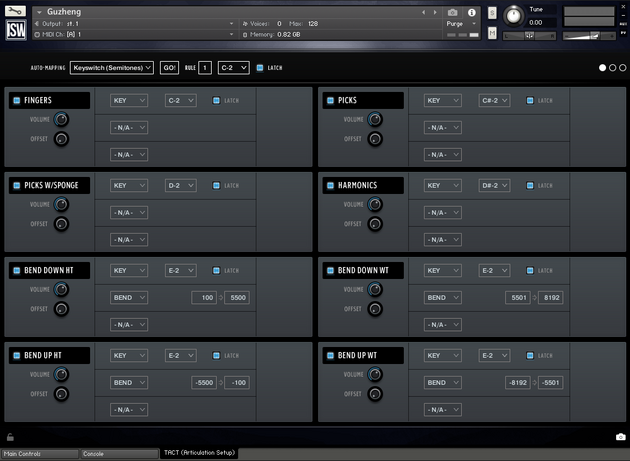Open the auto-mapping C-2 key dropdown
630x461 pixels.
[233, 68]
